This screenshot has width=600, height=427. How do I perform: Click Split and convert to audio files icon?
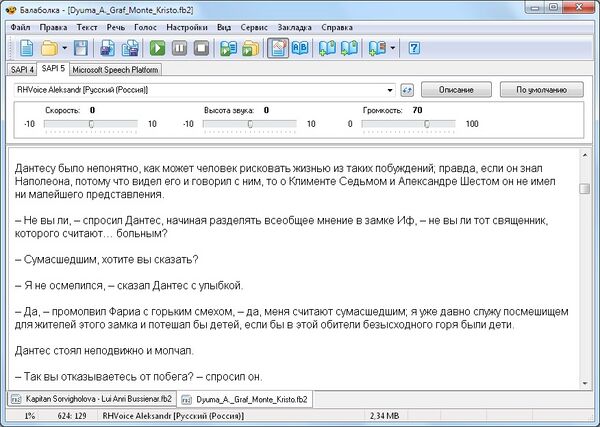click(130, 48)
